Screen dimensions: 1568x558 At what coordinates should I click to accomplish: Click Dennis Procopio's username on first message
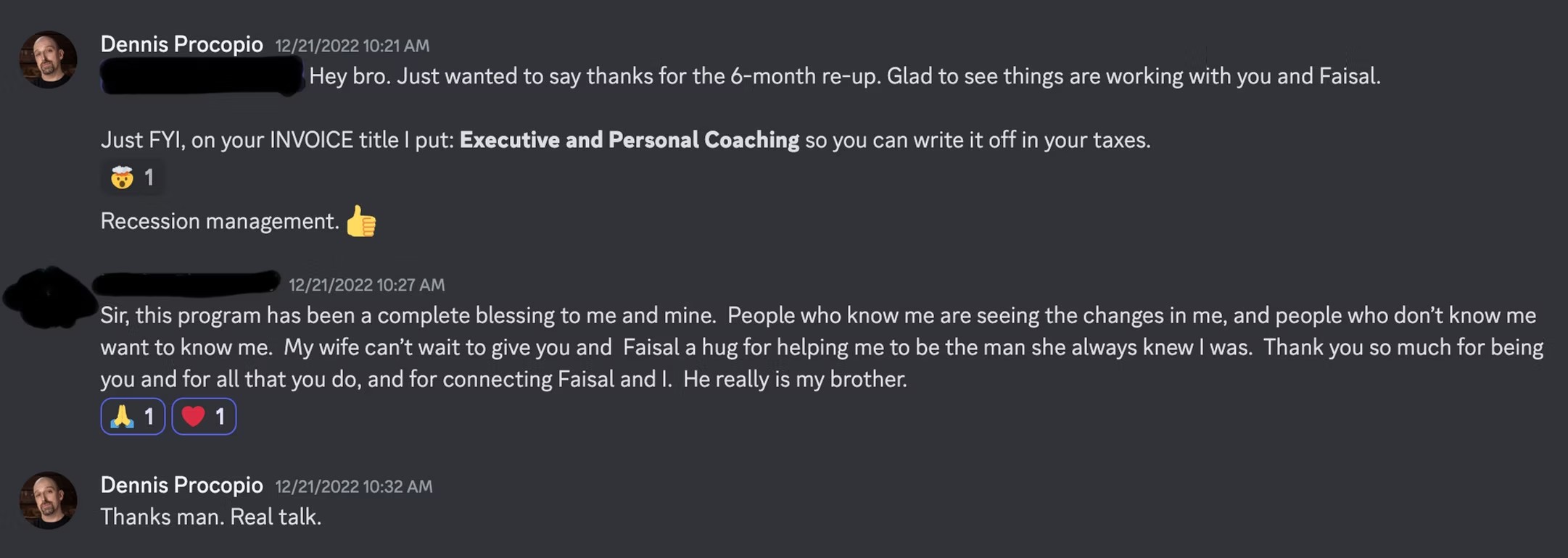pos(182,43)
